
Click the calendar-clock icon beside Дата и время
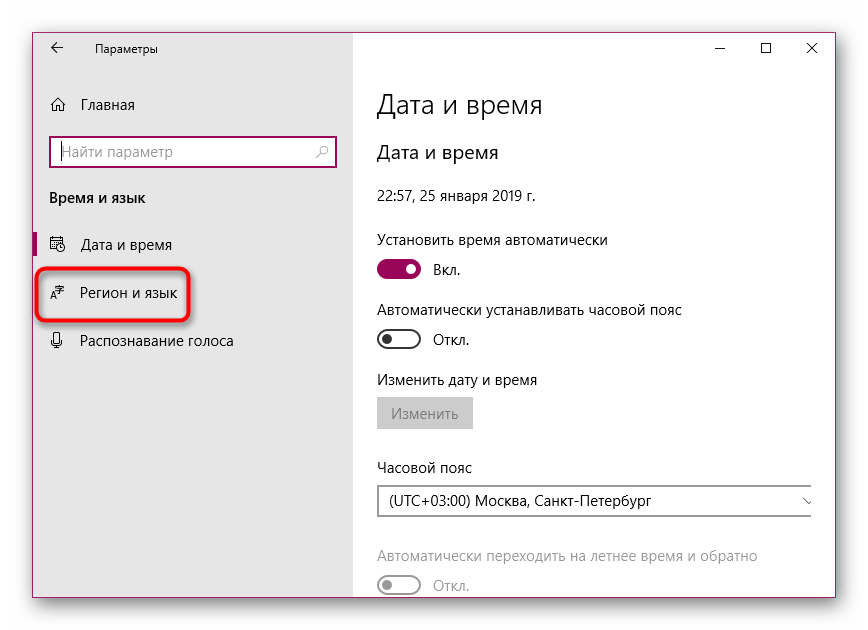point(58,245)
